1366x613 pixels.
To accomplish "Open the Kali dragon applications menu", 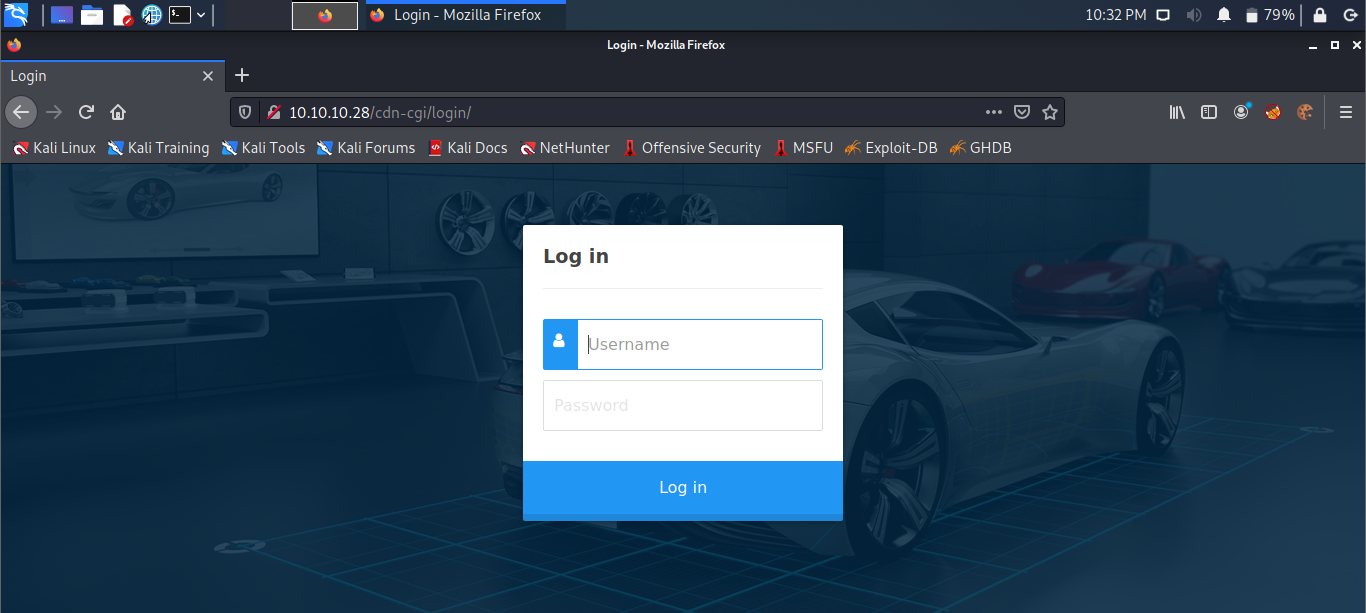I will point(16,15).
